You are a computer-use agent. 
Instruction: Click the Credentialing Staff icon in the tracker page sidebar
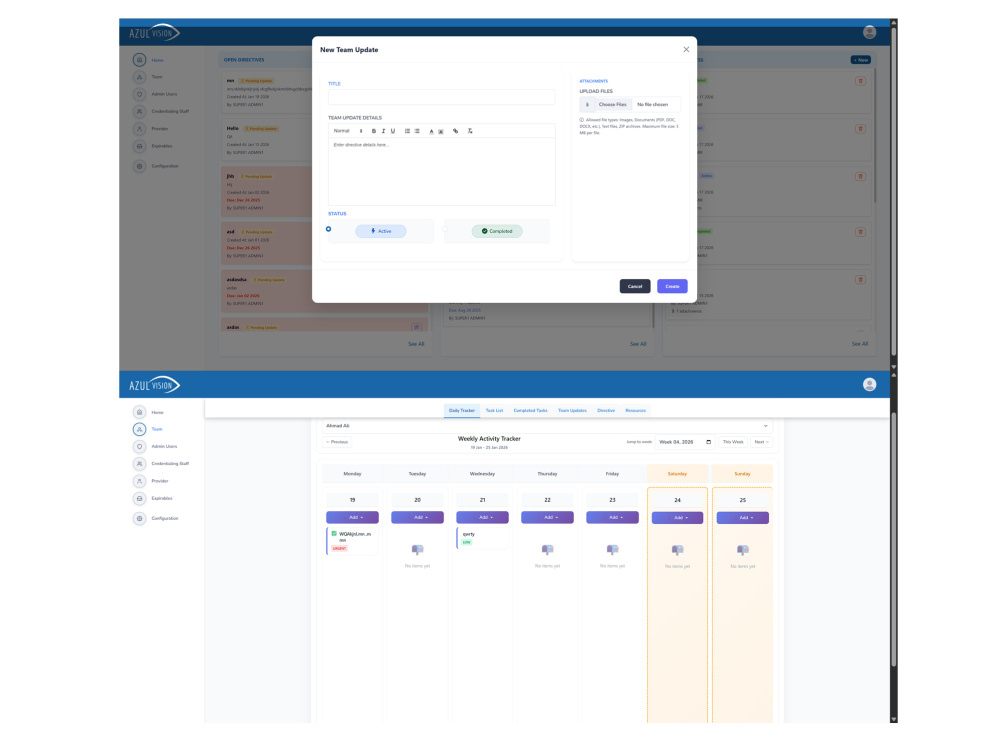pyautogui.click(x=140, y=464)
